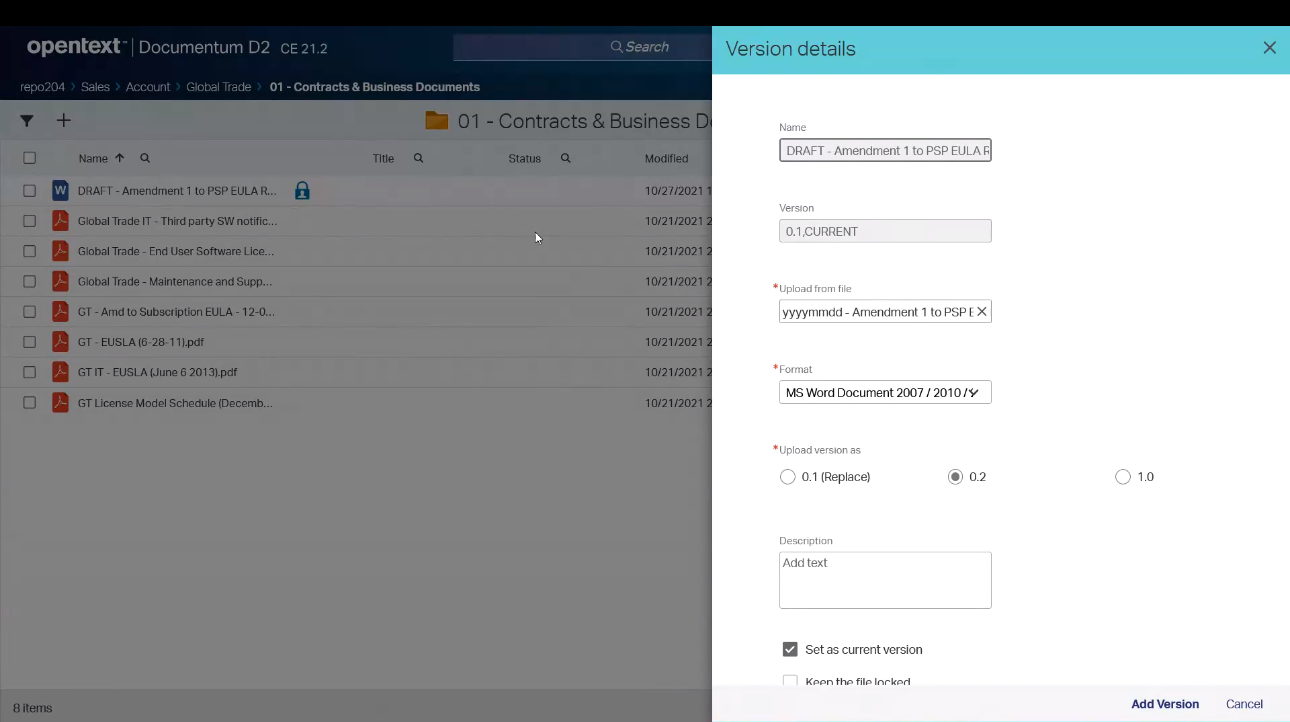This screenshot has width=1290, height=722.
Task: Cancel the version details dialog
Action: click(x=1244, y=704)
